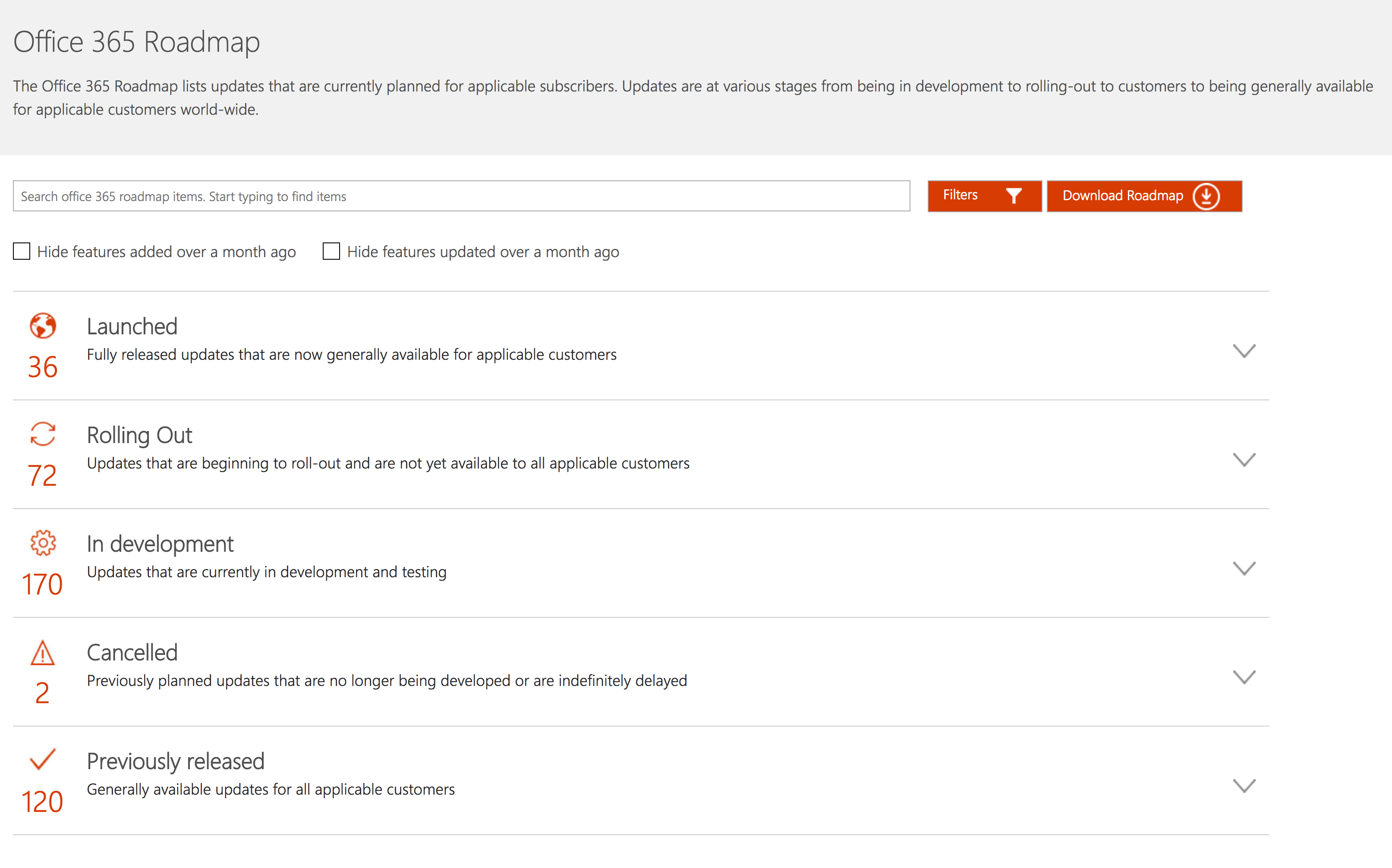Click the download arrow circle icon
1392x868 pixels.
1206,196
